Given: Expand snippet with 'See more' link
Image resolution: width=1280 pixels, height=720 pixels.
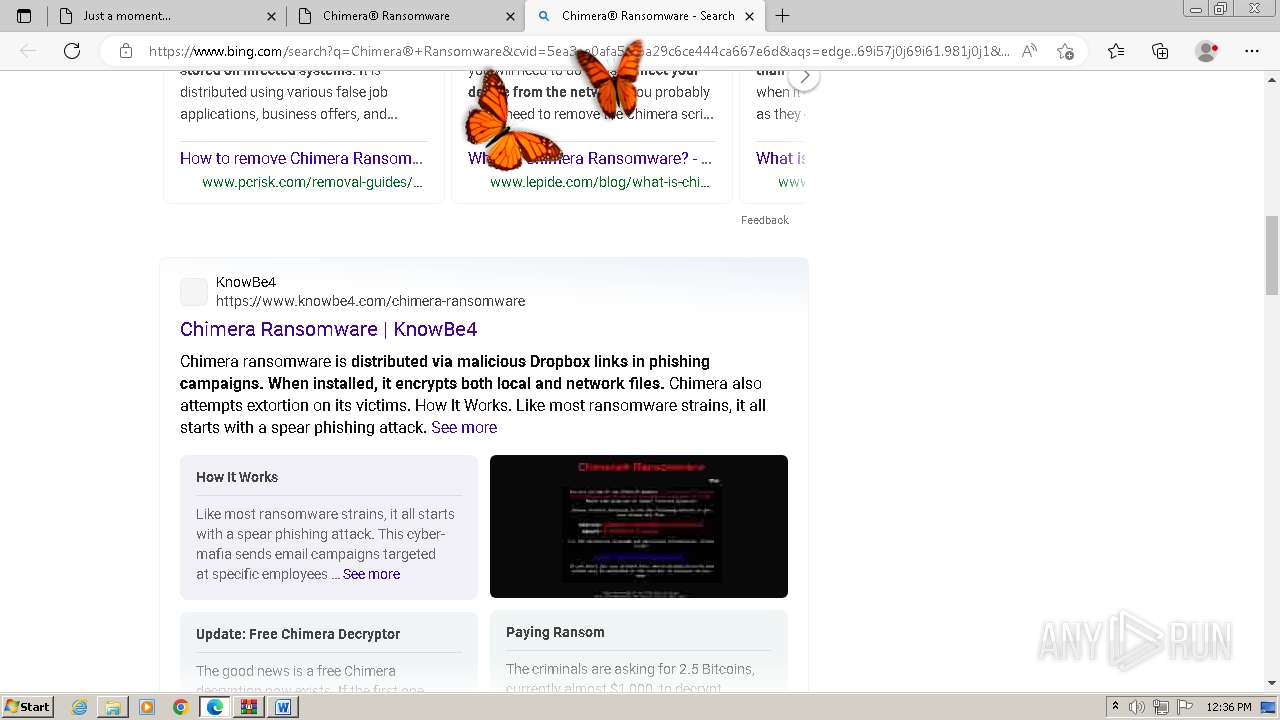Looking at the screenshot, I should click(x=464, y=427).
